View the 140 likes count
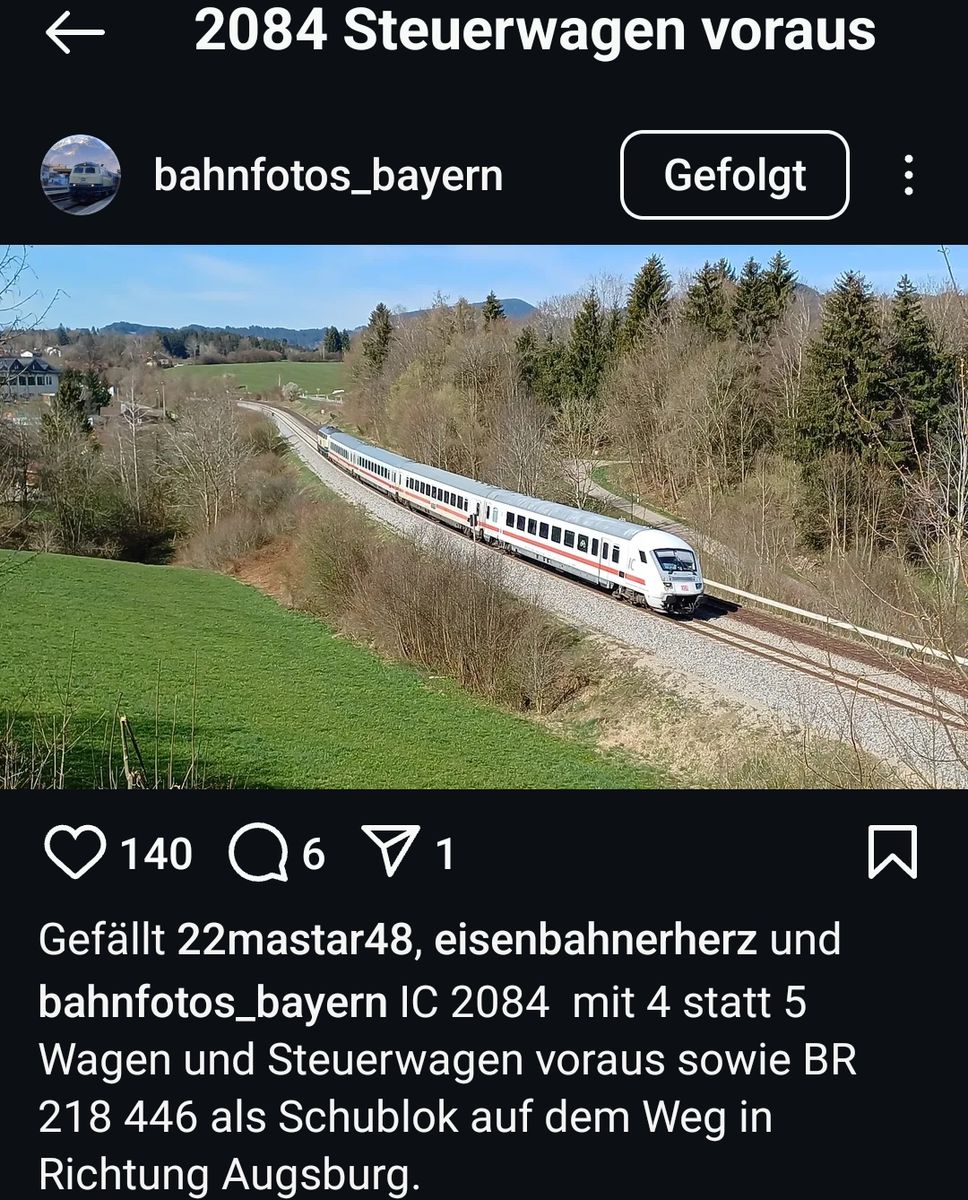The height and width of the screenshot is (1200, 968). [156, 854]
